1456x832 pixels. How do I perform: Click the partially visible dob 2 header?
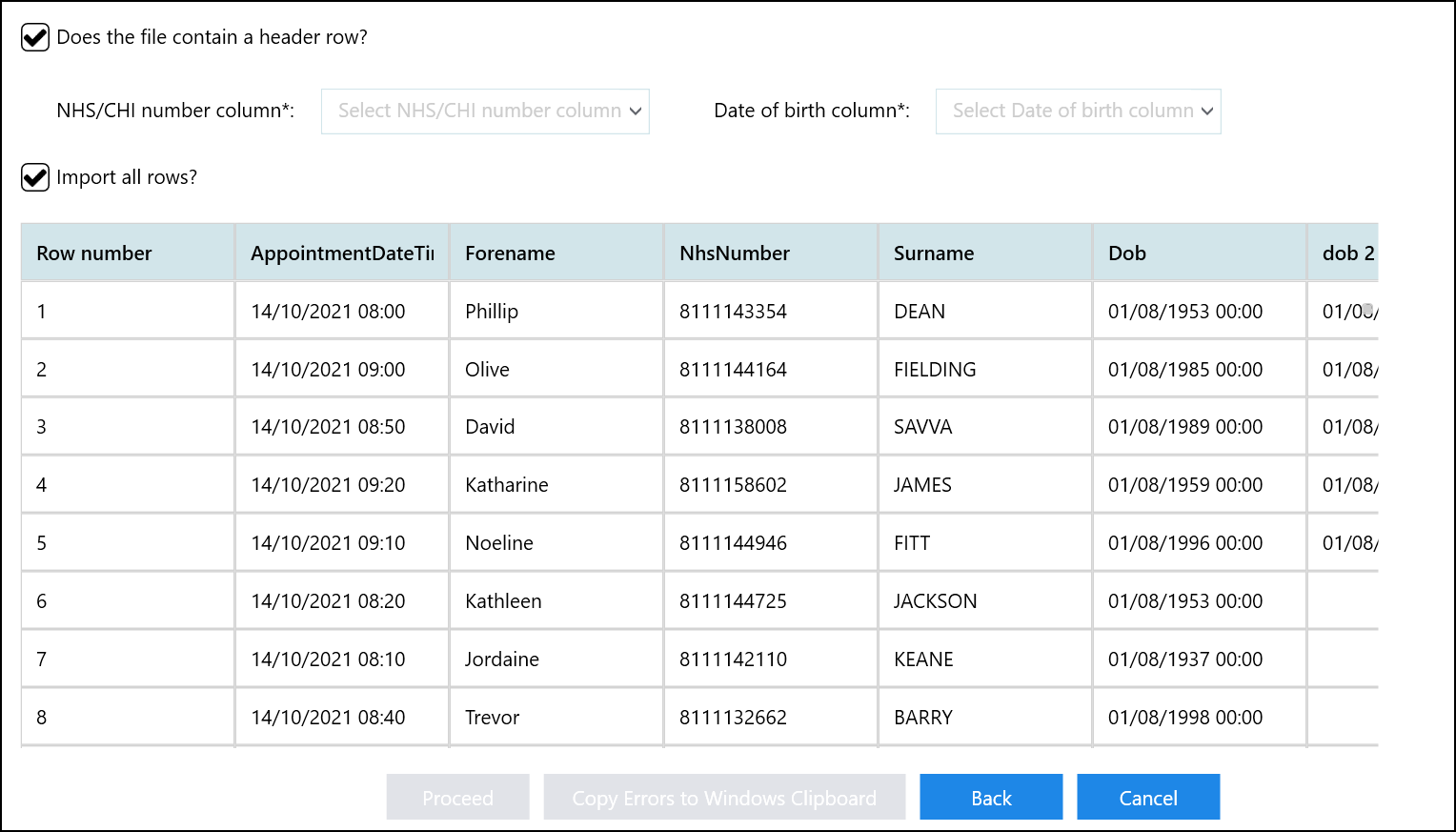(1346, 254)
